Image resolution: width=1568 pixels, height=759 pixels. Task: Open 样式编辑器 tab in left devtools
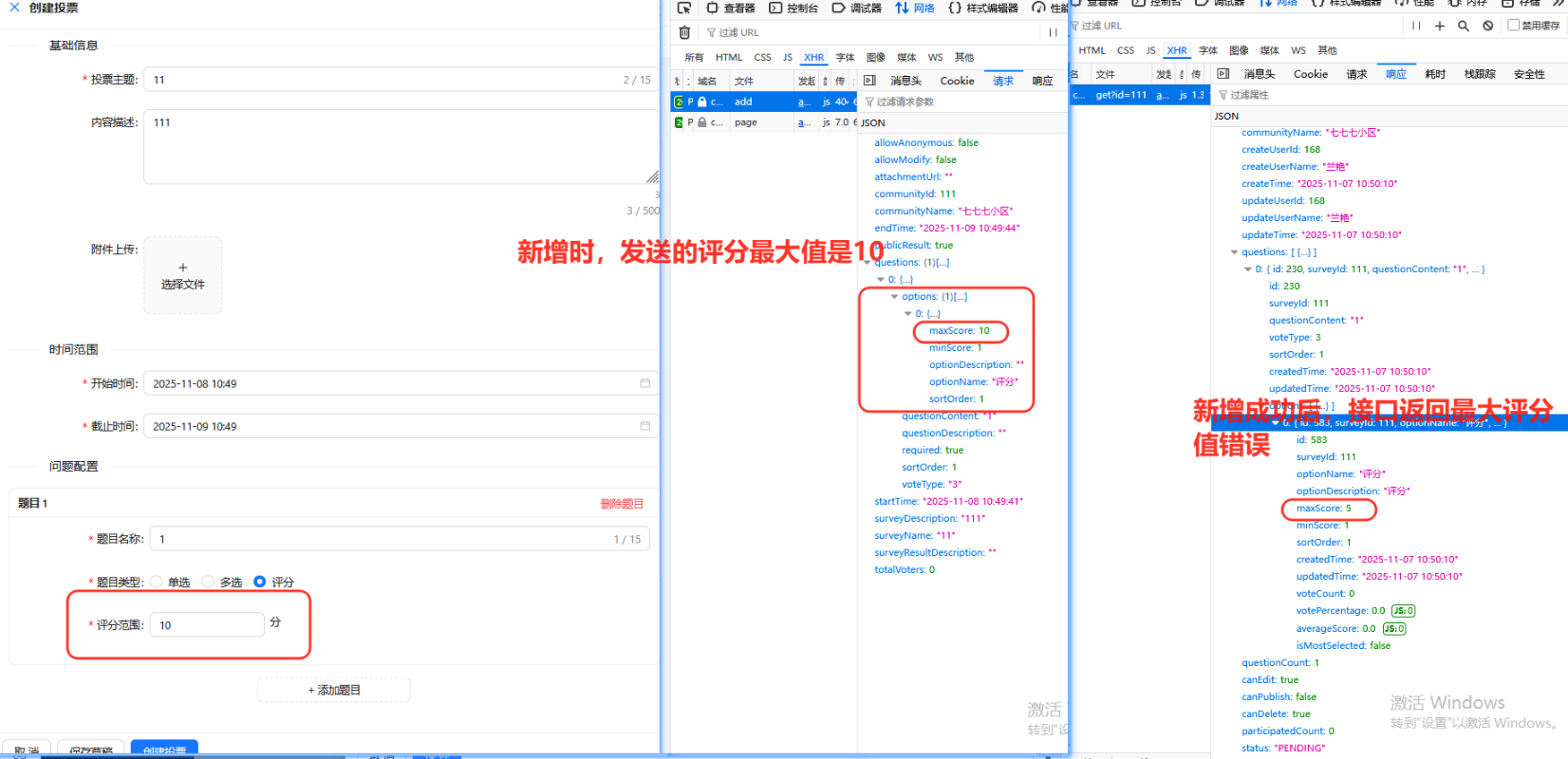[983, 8]
